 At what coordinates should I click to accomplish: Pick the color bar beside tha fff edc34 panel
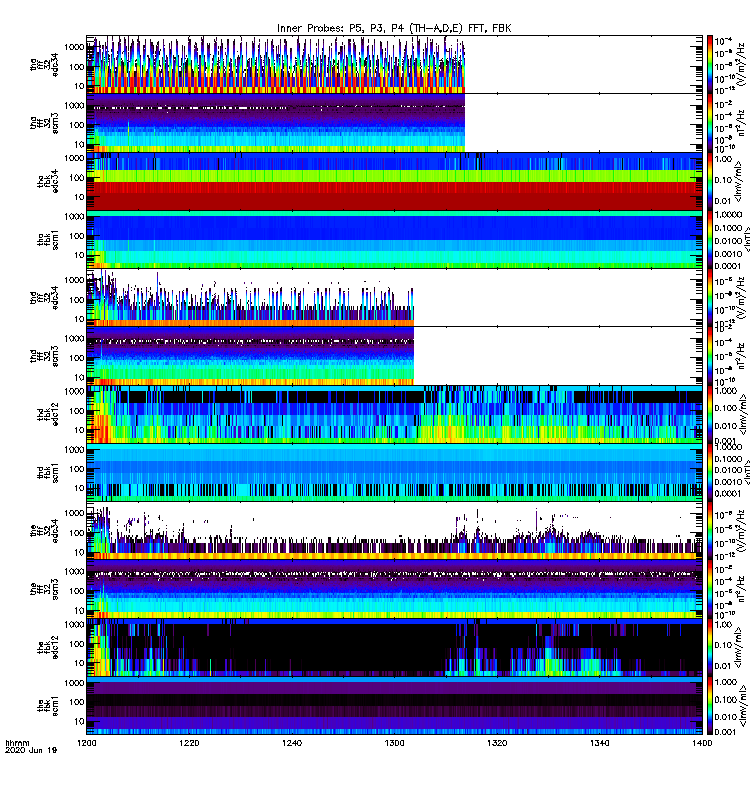point(710,65)
